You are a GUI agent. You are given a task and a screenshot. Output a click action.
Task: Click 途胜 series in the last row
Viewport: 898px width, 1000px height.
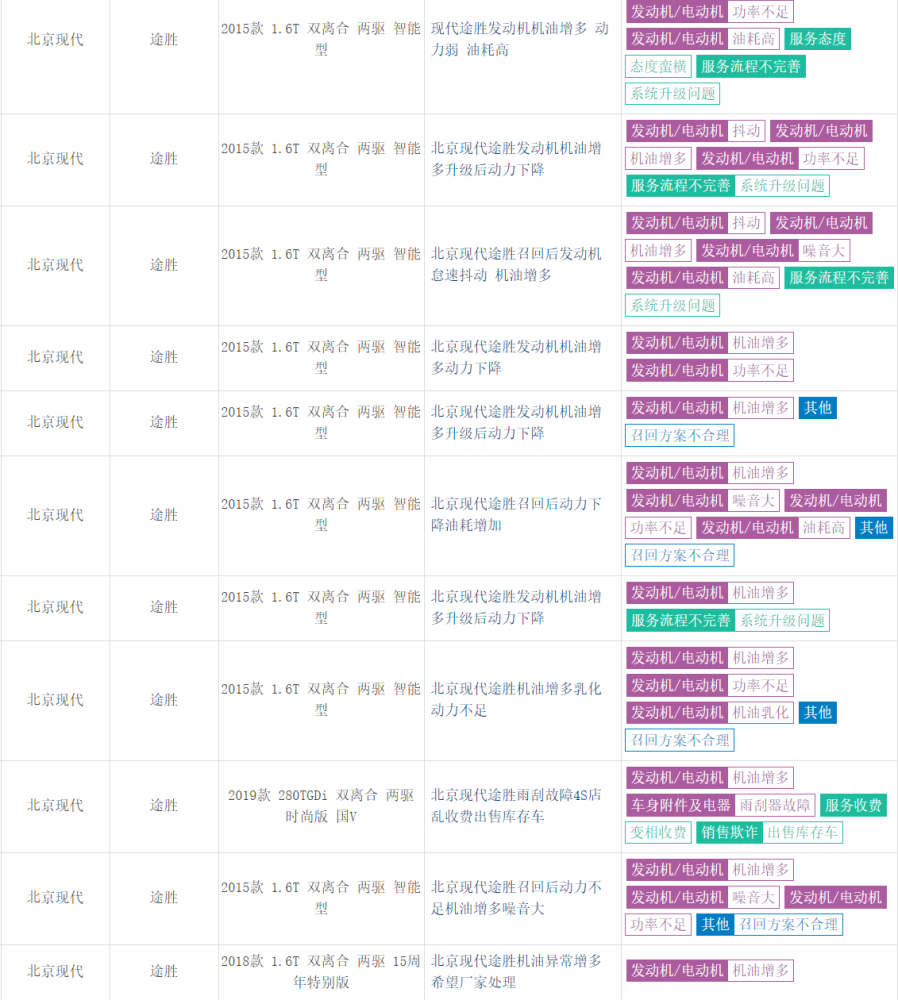tap(164, 971)
